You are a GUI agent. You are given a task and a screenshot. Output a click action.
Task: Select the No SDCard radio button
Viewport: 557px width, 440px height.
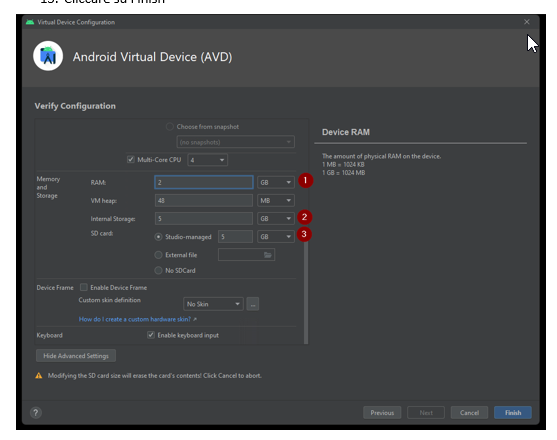[158, 271]
